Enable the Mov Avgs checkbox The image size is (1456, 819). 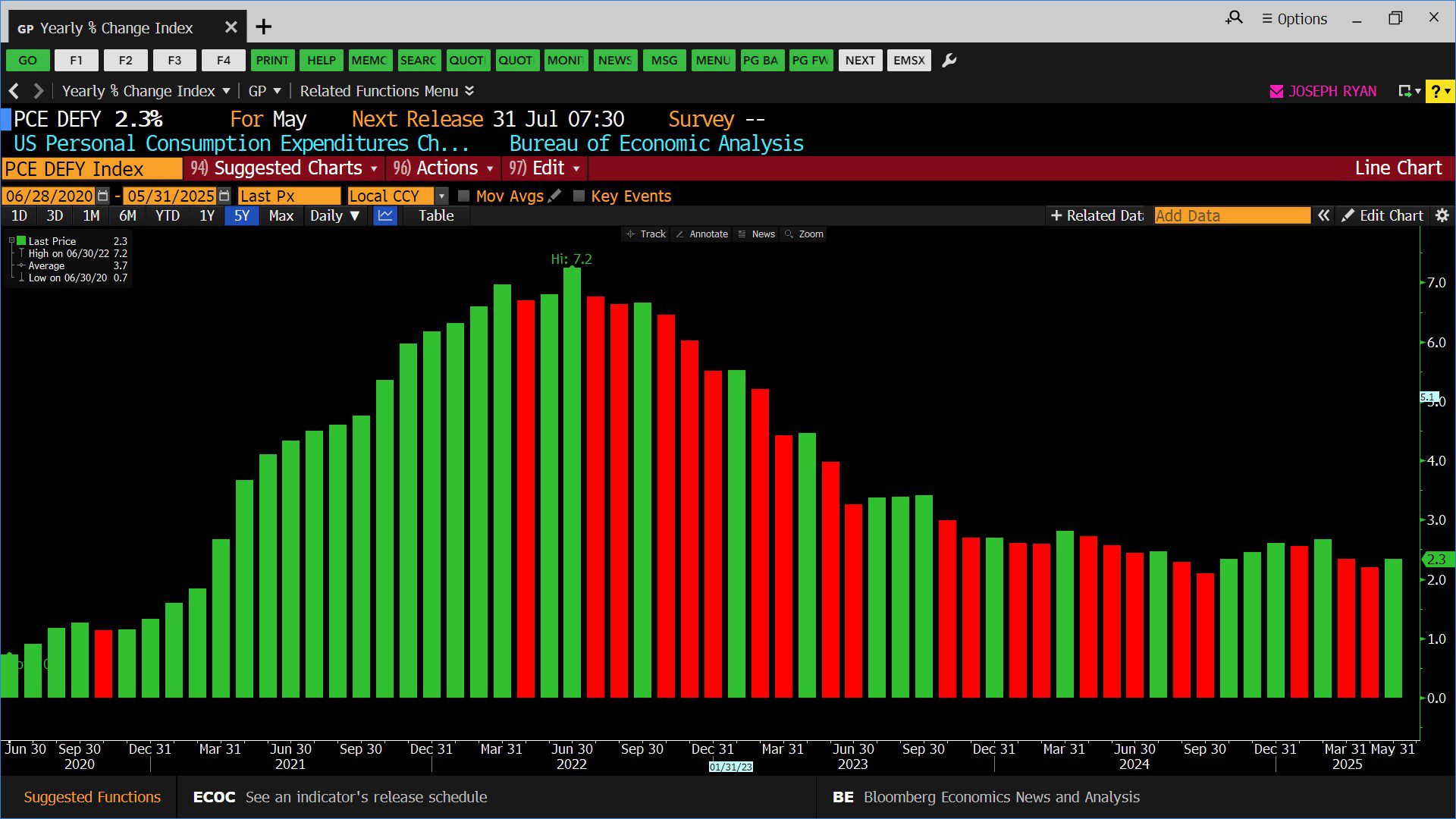pos(464,196)
